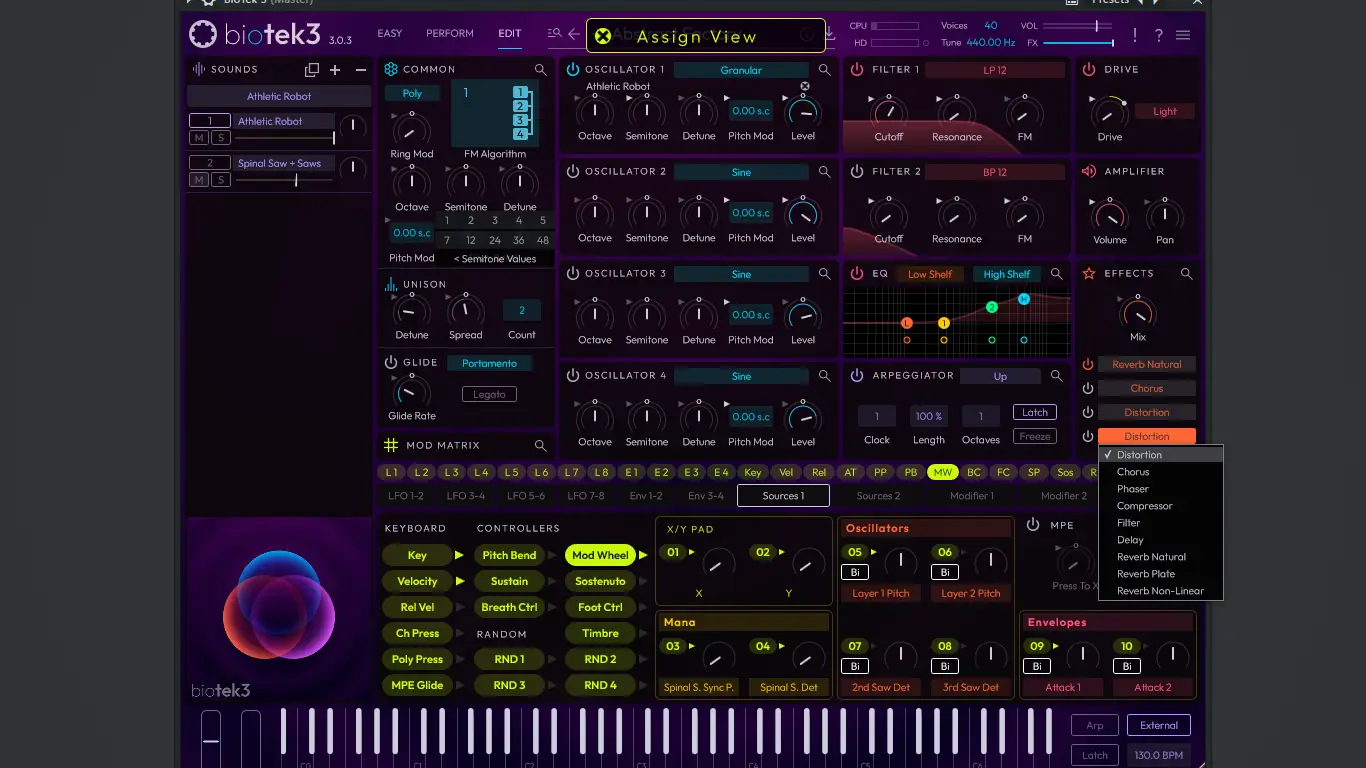The image size is (1366, 768).
Task: Open the Common section search magnifier
Action: click(541, 70)
